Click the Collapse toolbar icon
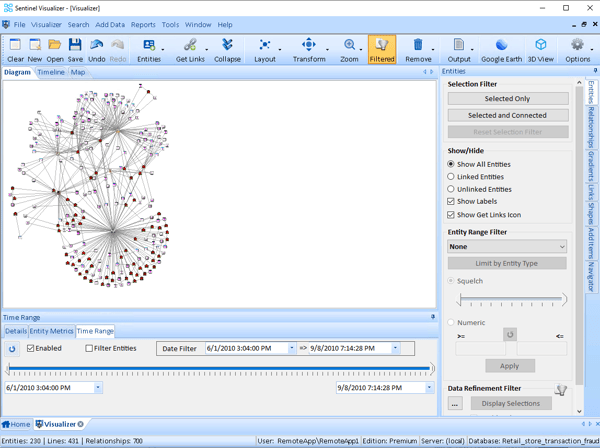This screenshot has width=600, height=448. coord(227,46)
